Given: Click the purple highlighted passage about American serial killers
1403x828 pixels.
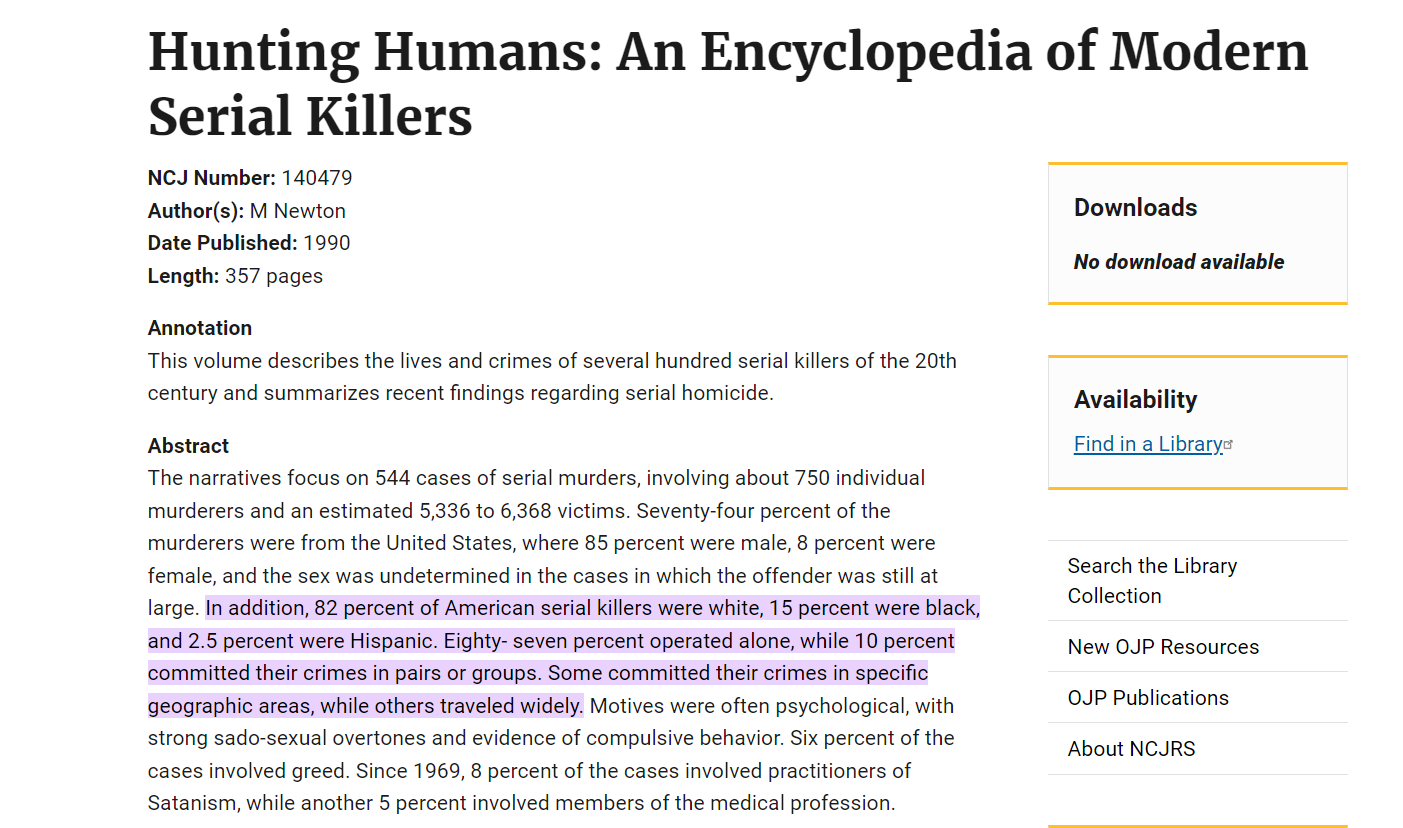Looking at the screenshot, I should [564, 656].
